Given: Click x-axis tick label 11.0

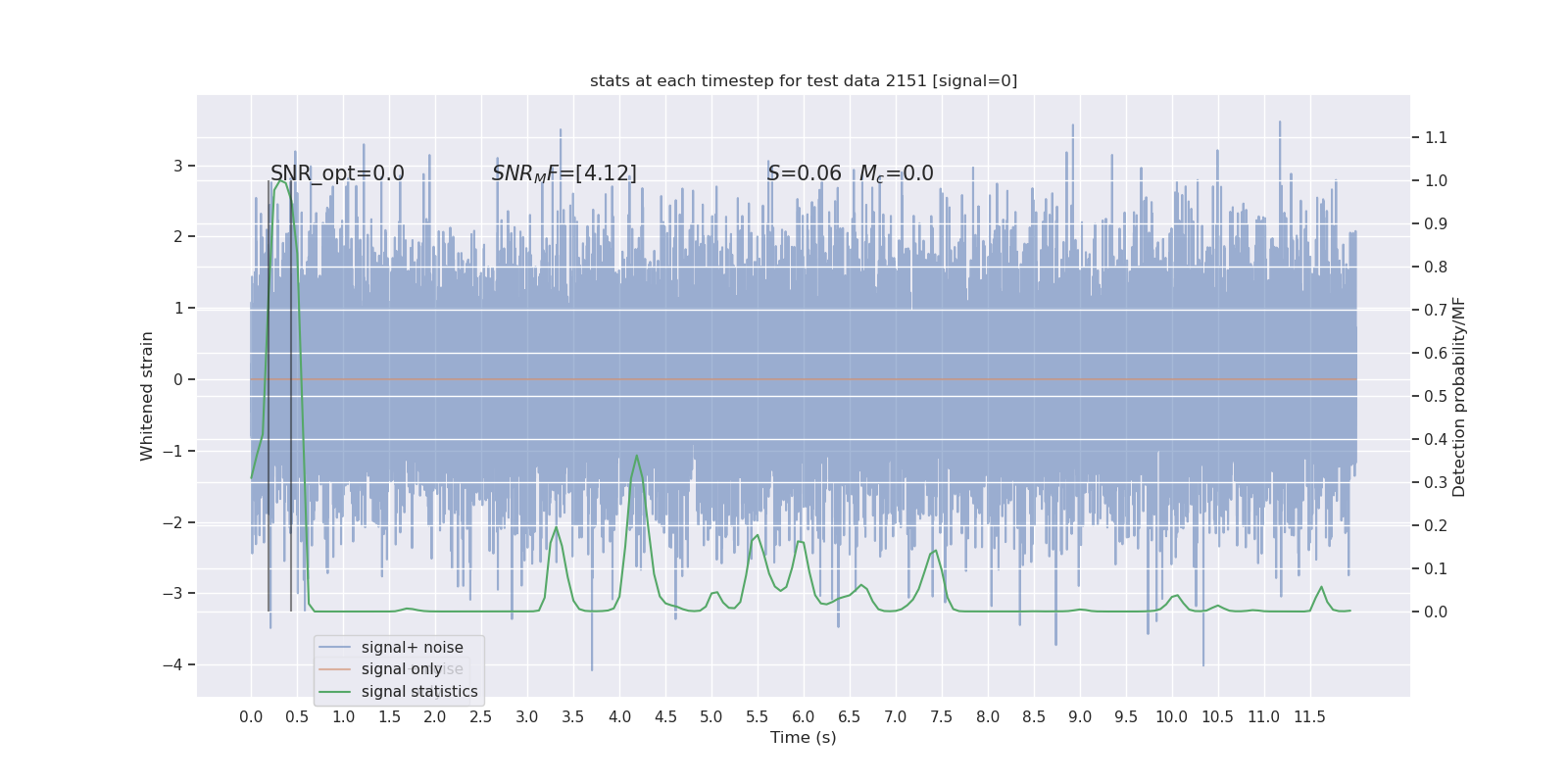Looking at the screenshot, I should coord(1264,717).
